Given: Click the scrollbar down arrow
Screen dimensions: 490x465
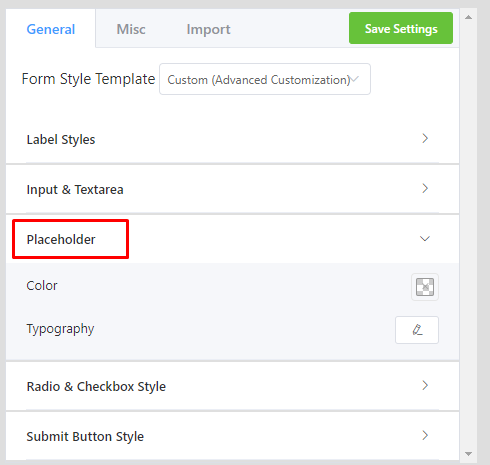Looking at the screenshot, I should (468, 454).
